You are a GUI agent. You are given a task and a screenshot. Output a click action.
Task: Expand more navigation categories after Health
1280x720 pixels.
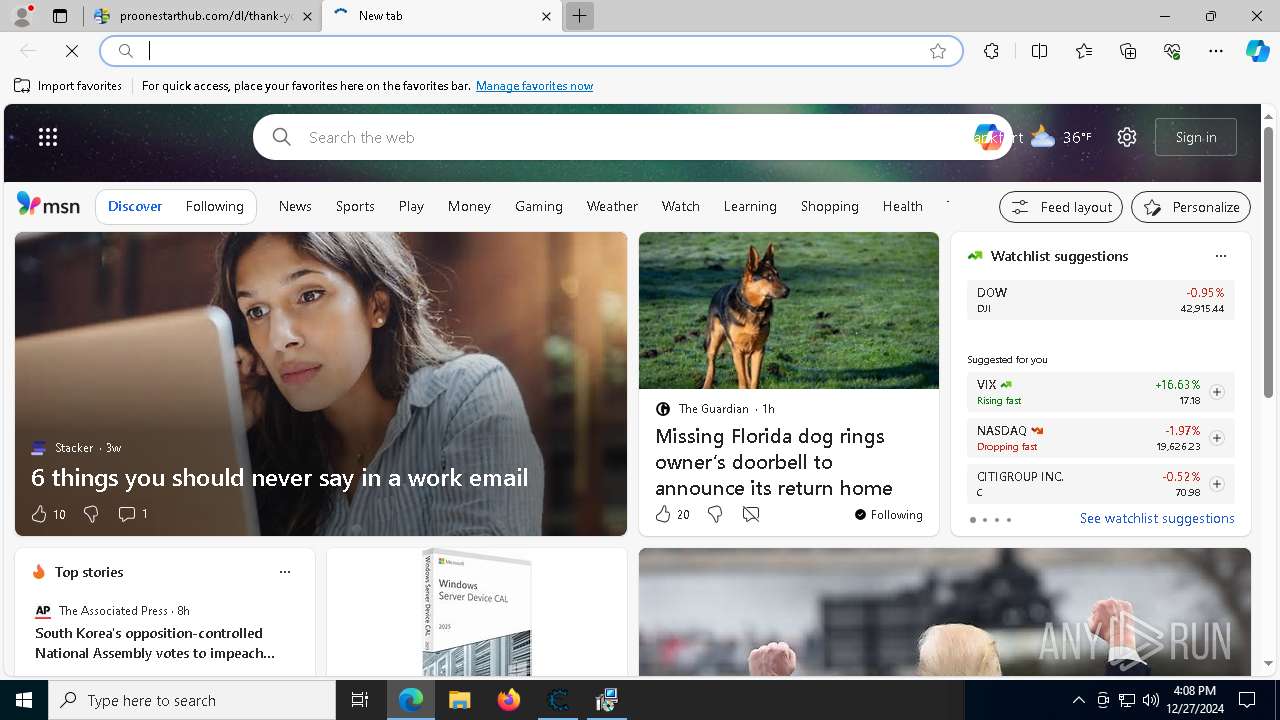coord(947,206)
